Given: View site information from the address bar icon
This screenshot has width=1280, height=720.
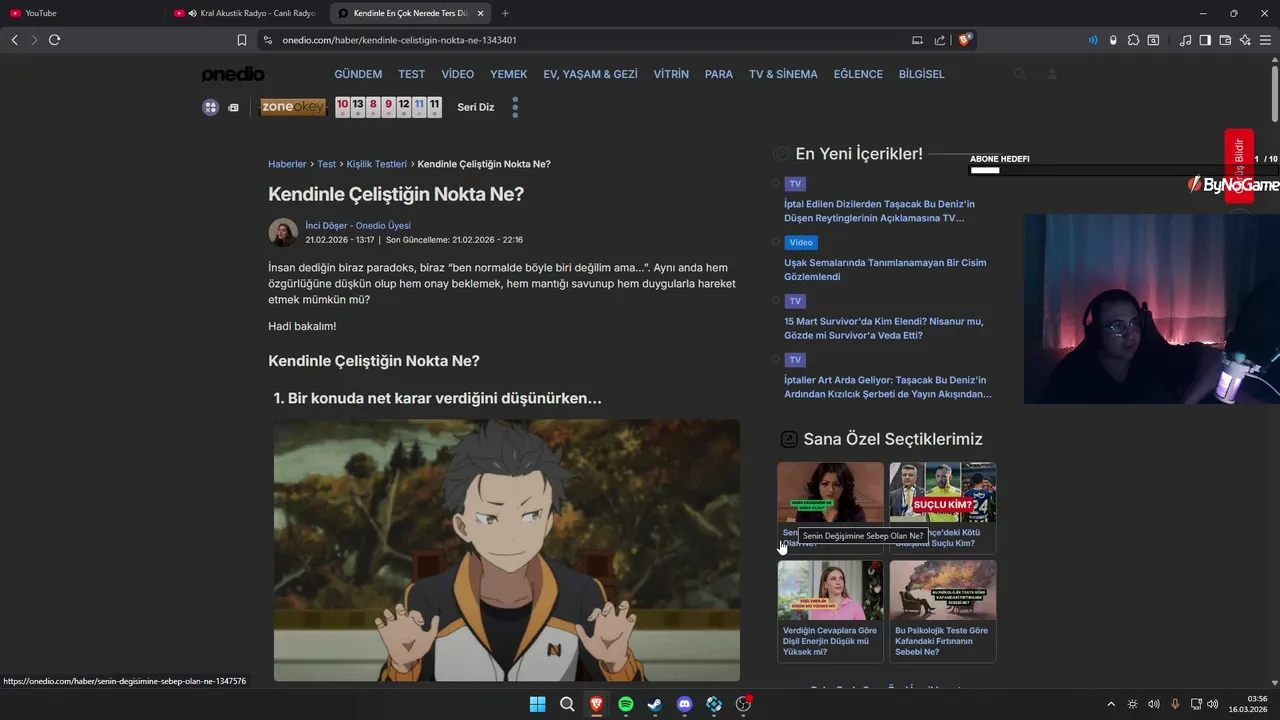Looking at the screenshot, I should (267, 40).
